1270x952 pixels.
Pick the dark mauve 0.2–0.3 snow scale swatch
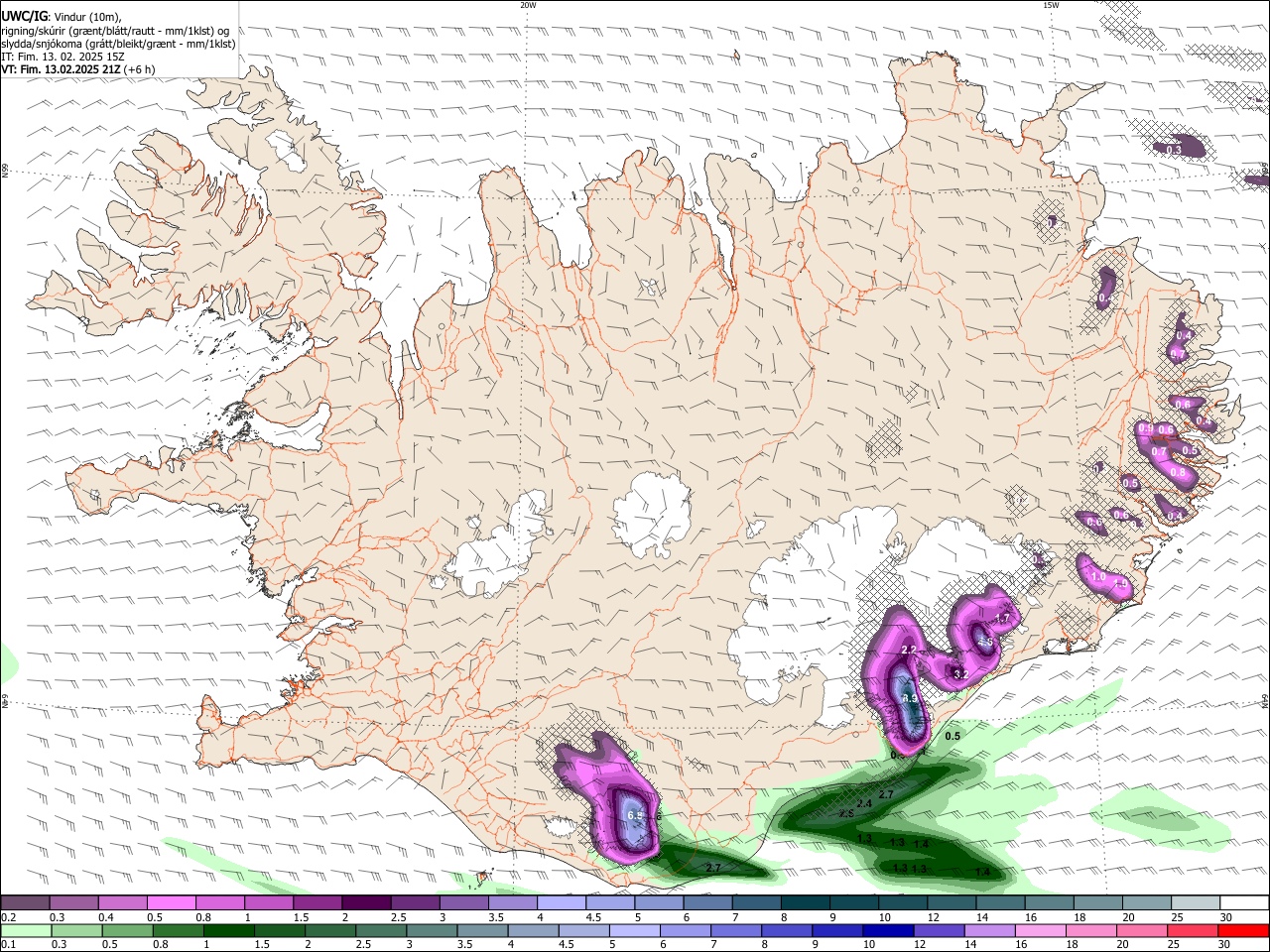pyautogui.click(x=25, y=903)
